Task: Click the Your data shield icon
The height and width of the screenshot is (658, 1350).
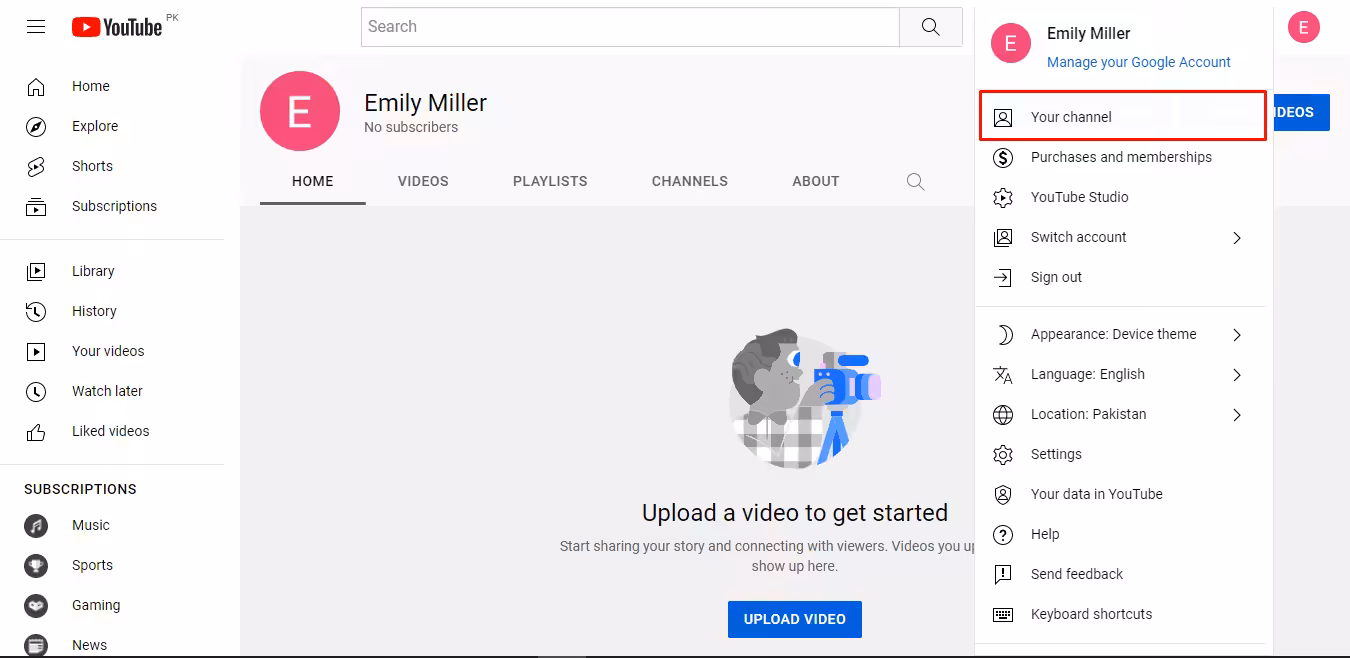Action: pyautogui.click(x=1003, y=494)
